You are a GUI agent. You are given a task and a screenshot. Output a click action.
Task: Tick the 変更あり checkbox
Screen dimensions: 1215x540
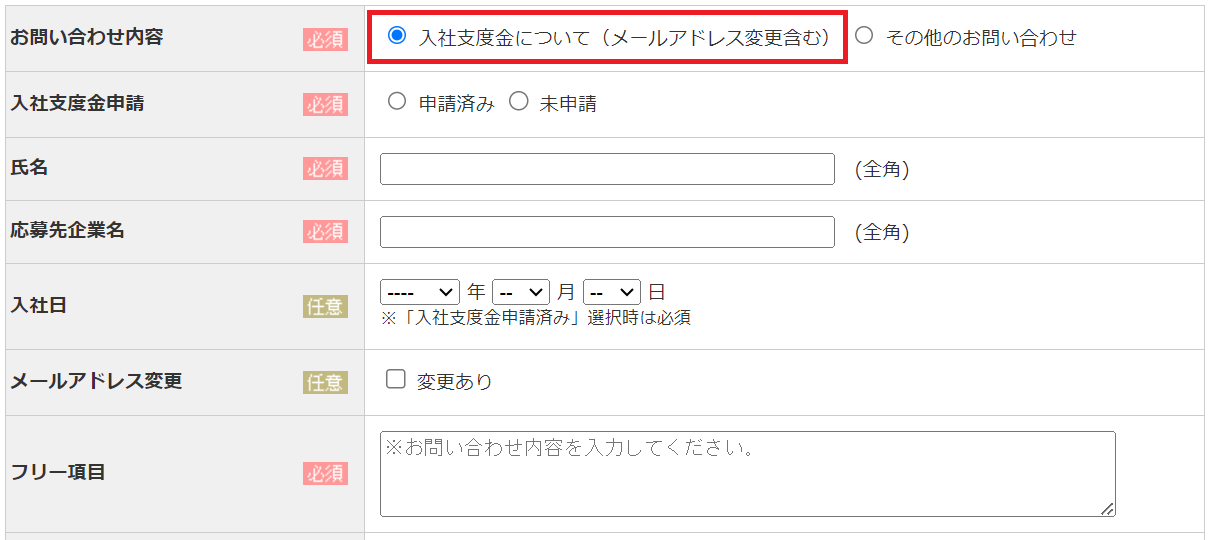point(396,380)
